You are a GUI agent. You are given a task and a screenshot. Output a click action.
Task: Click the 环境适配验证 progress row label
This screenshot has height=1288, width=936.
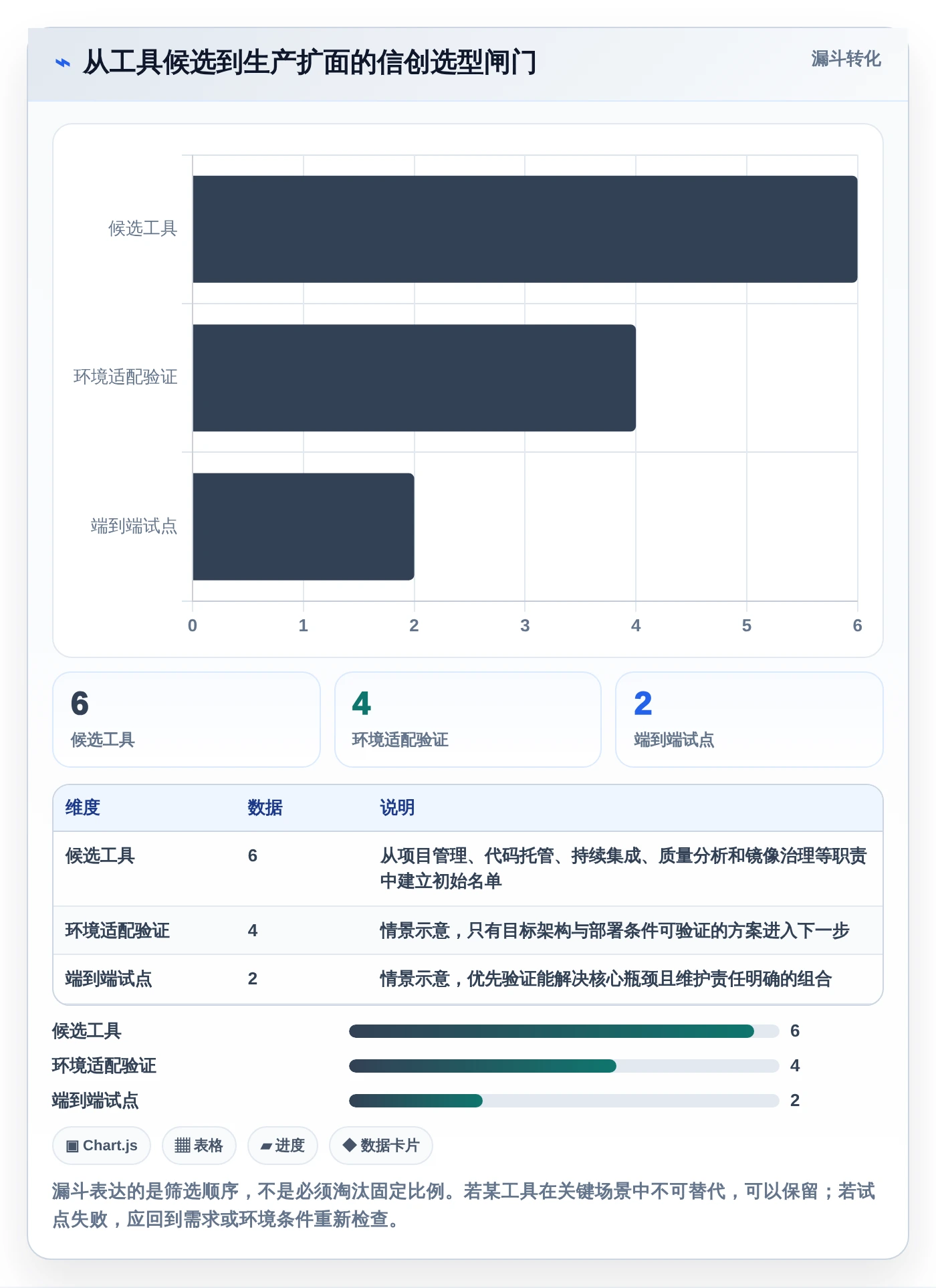104,1066
